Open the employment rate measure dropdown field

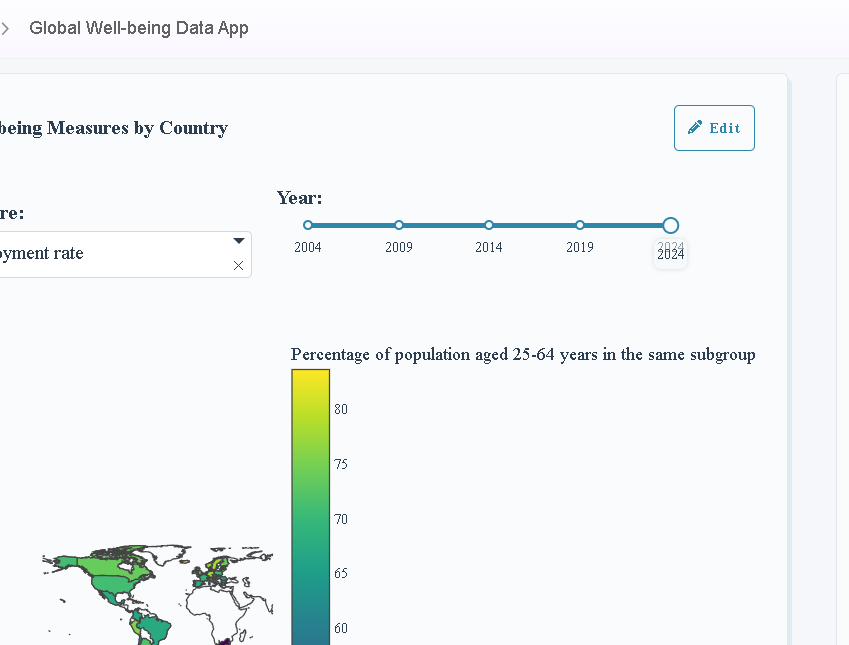point(110,254)
